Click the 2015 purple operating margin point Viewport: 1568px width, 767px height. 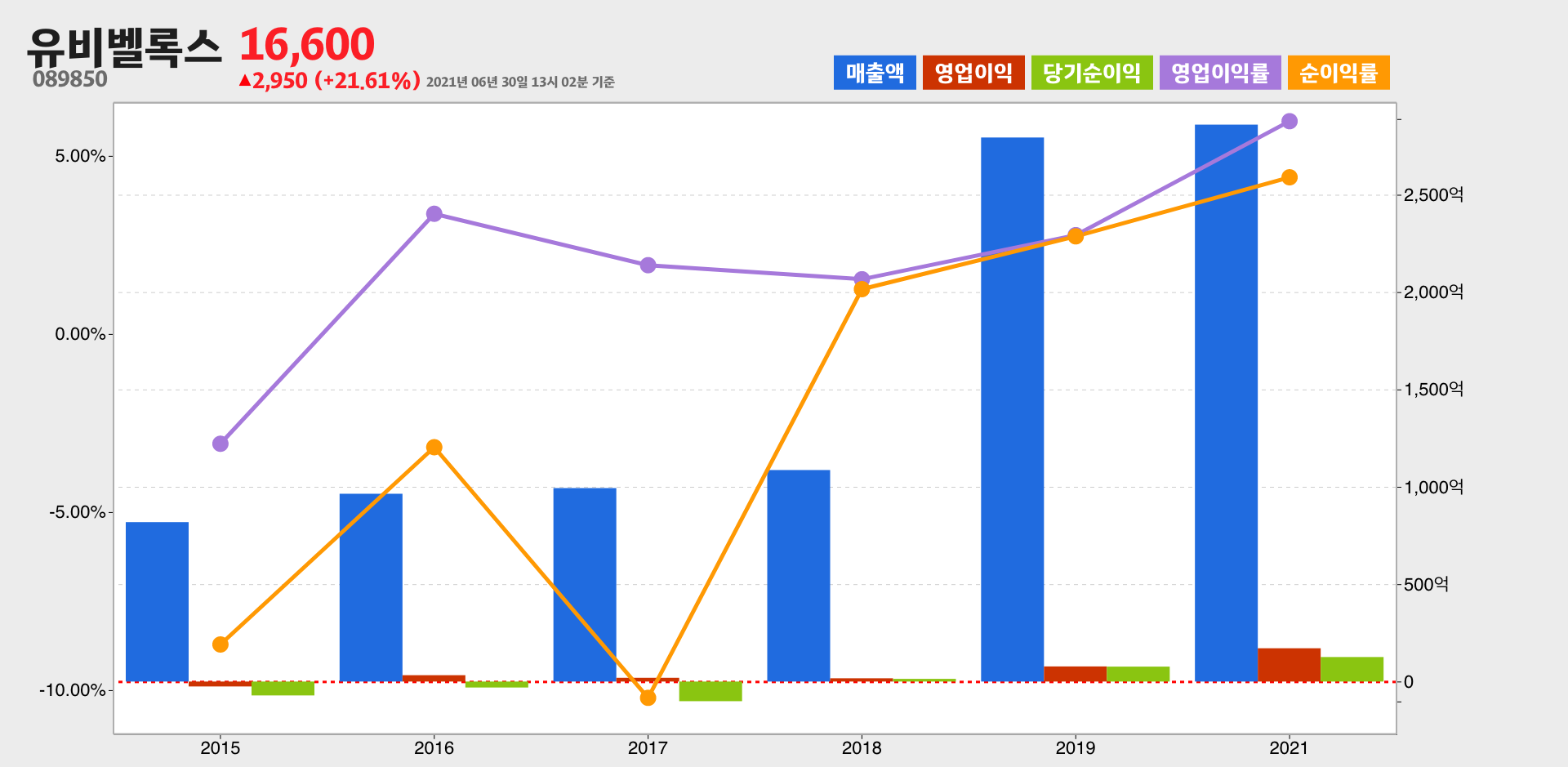[220, 444]
